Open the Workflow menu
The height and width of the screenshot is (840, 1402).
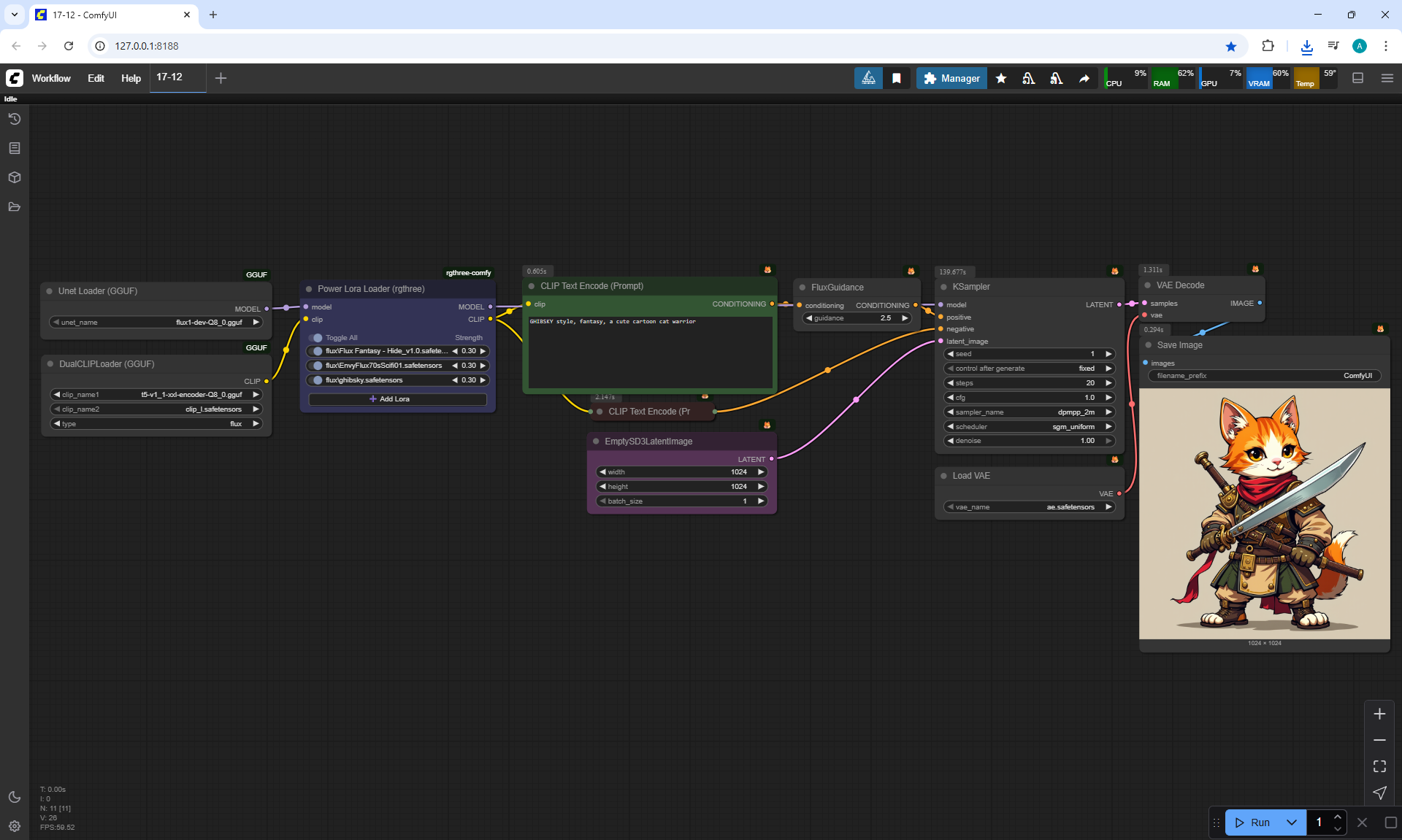pos(51,78)
